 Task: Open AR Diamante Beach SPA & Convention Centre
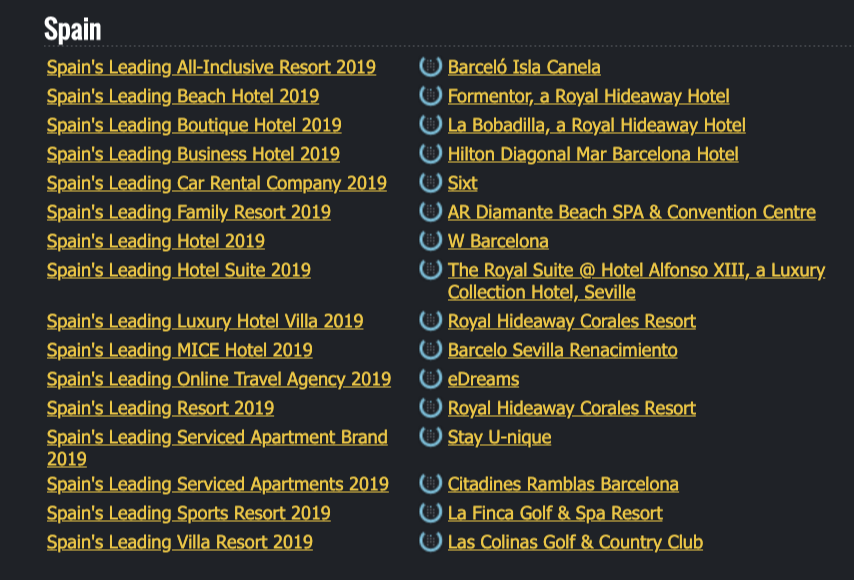pyautogui.click(x=632, y=212)
